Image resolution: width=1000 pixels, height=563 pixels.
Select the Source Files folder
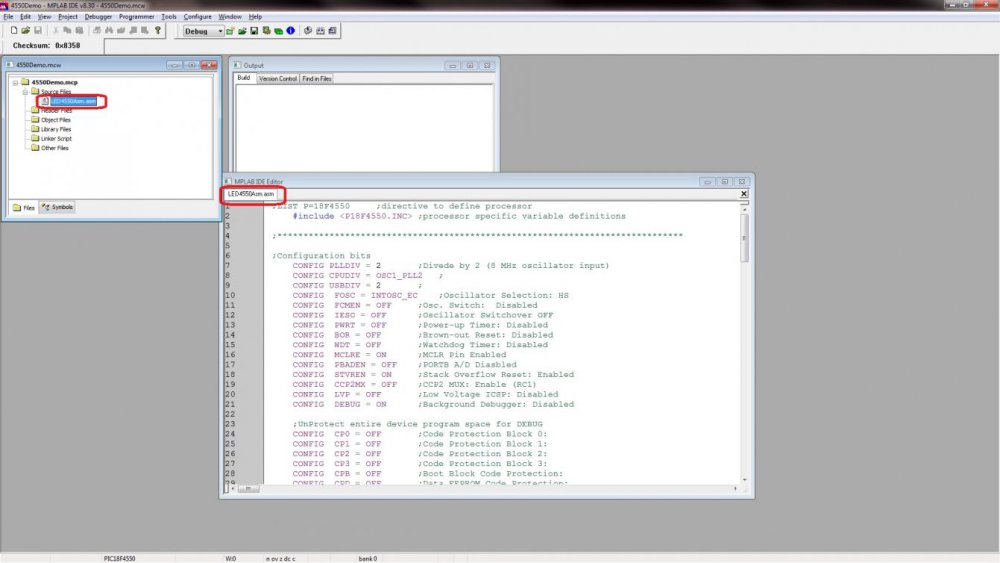tap(55, 92)
